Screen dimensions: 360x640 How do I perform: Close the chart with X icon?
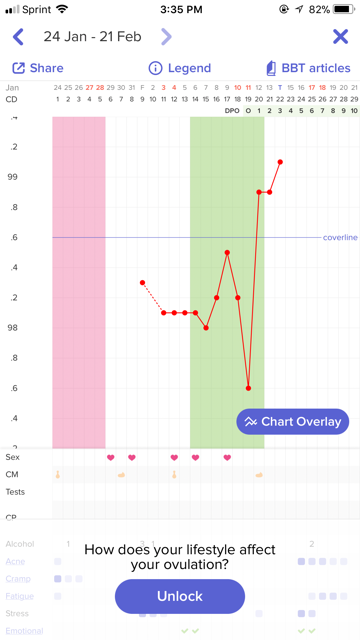[340, 37]
